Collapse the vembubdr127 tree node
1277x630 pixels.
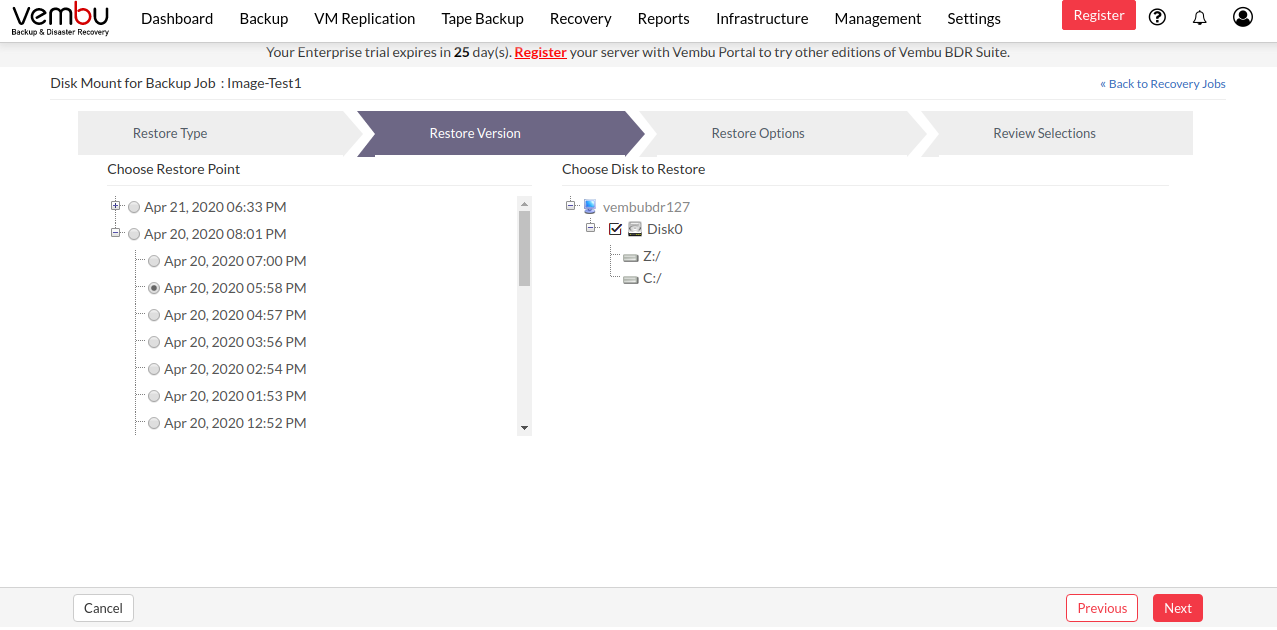click(x=571, y=205)
